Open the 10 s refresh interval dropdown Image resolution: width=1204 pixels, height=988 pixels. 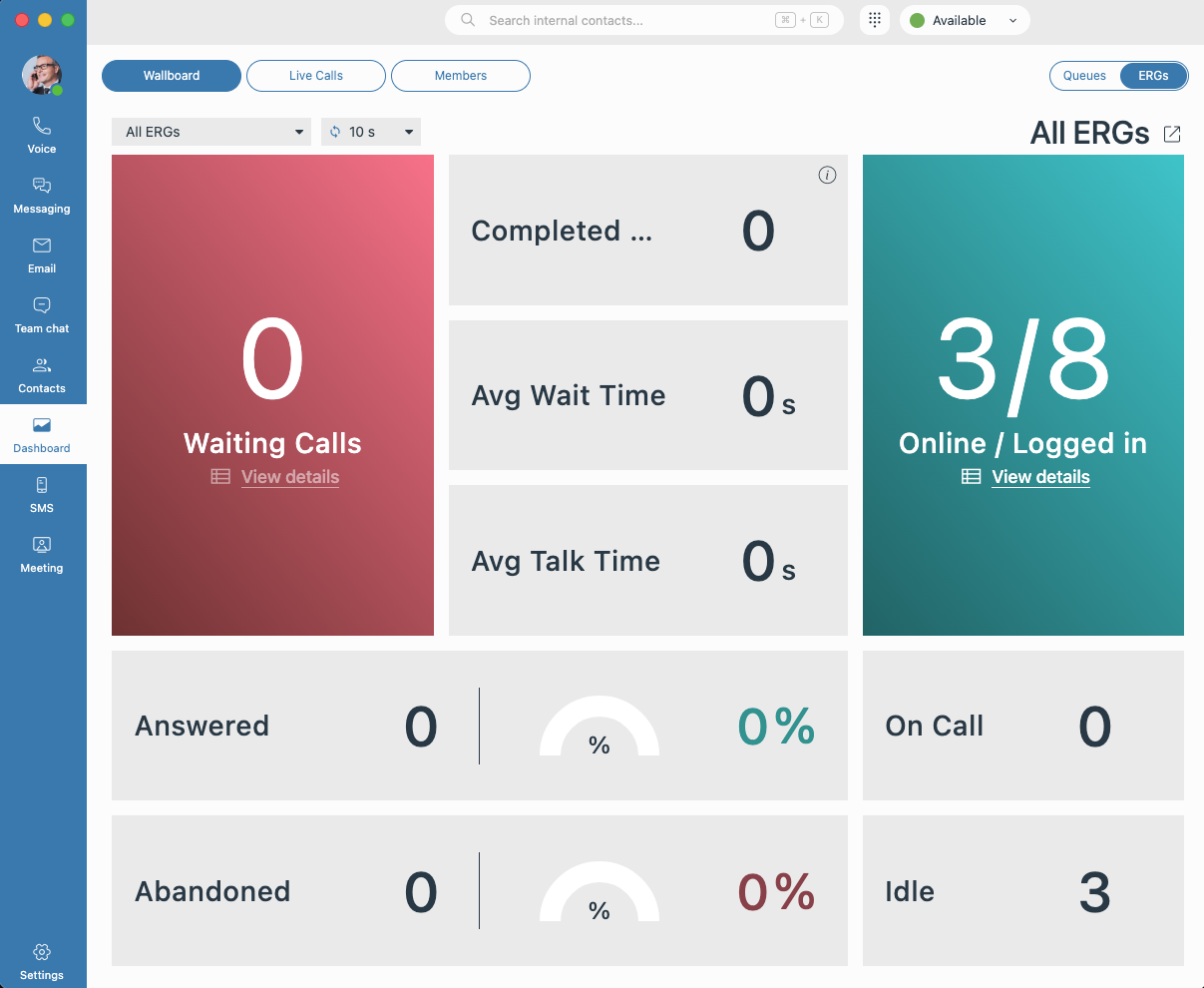tap(371, 132)
